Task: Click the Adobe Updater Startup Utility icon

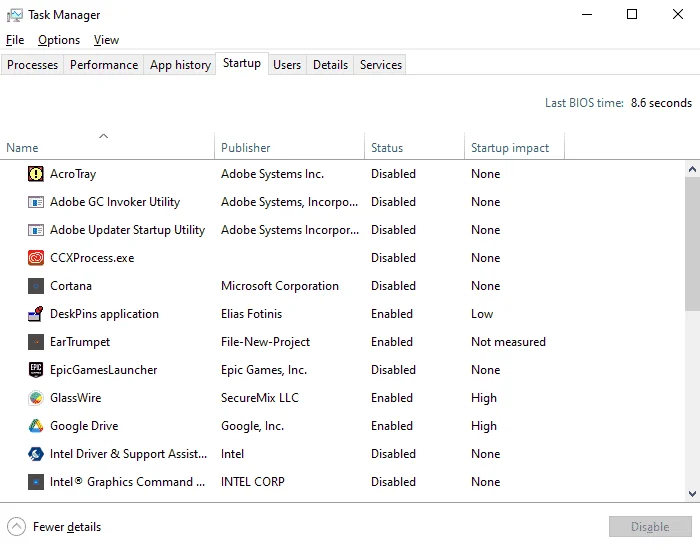Action: pyautogui.click(x=36, y=230)
